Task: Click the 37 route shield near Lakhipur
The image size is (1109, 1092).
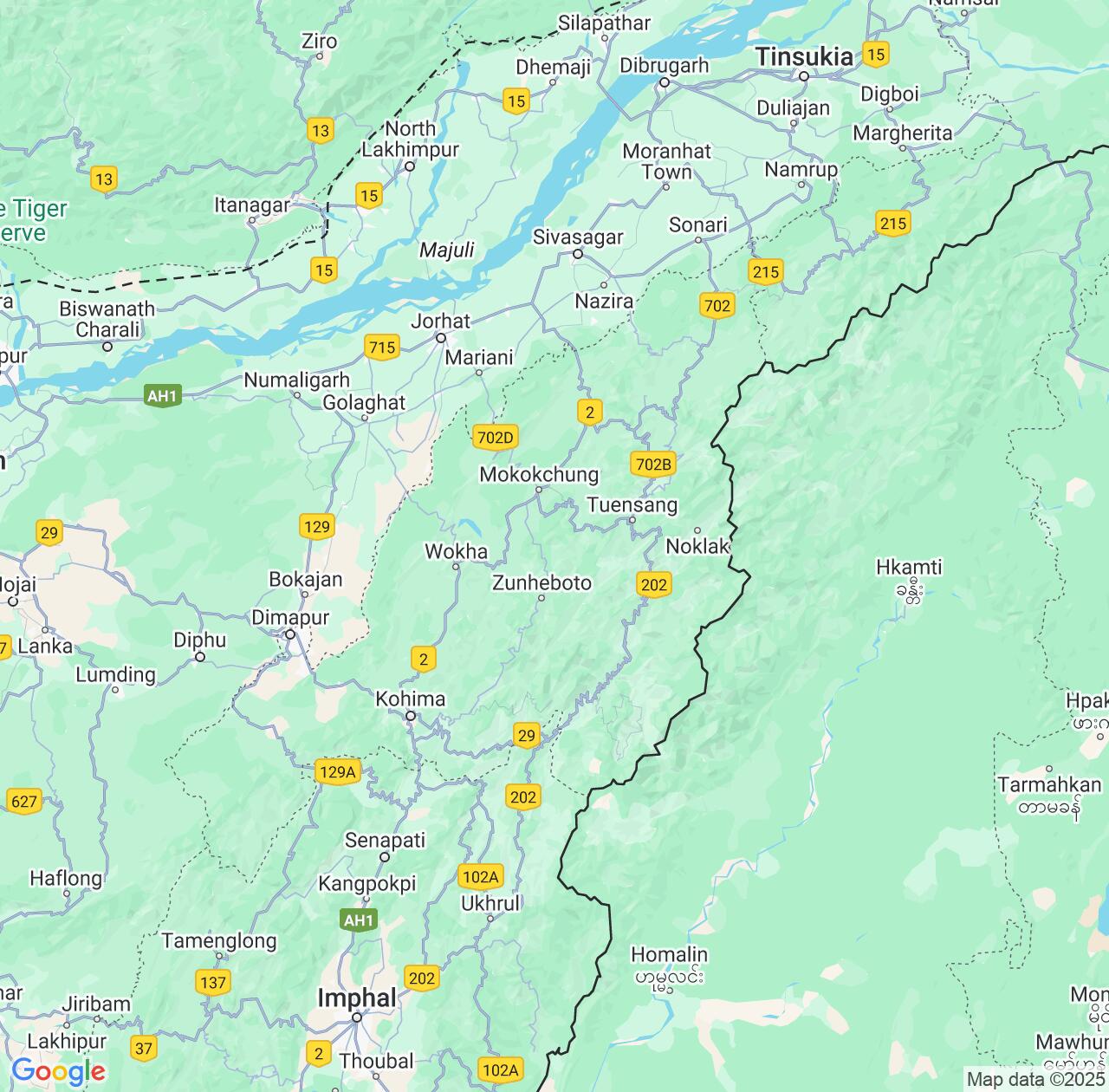Action: [144, 1049]
